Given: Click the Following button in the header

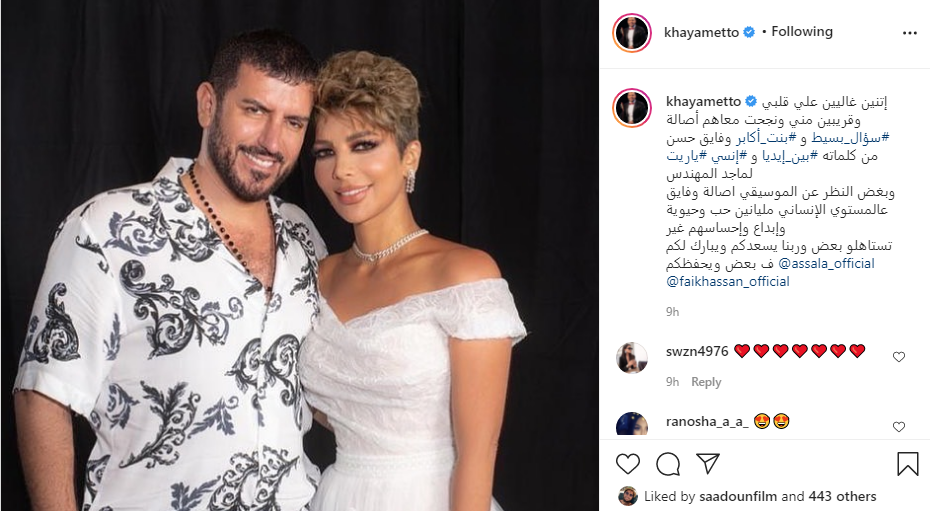Looking at the screenshot, I should 802,31.
